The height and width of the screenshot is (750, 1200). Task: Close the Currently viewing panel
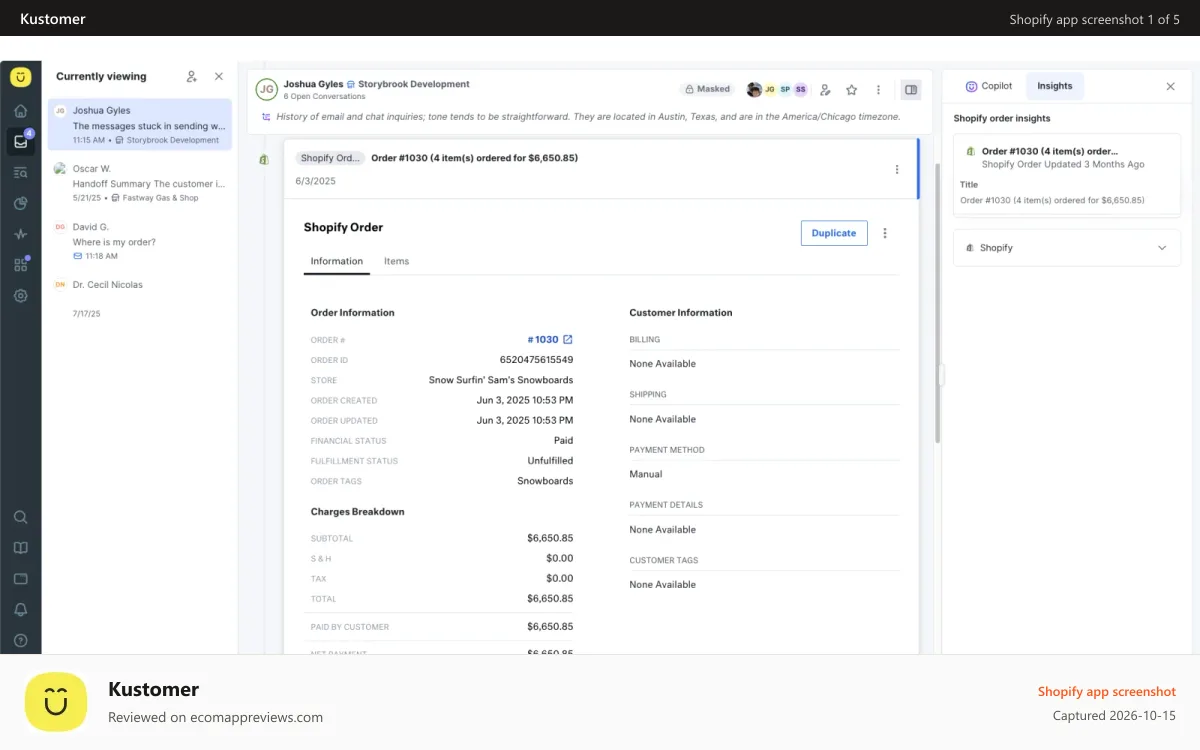click(219, 76)
